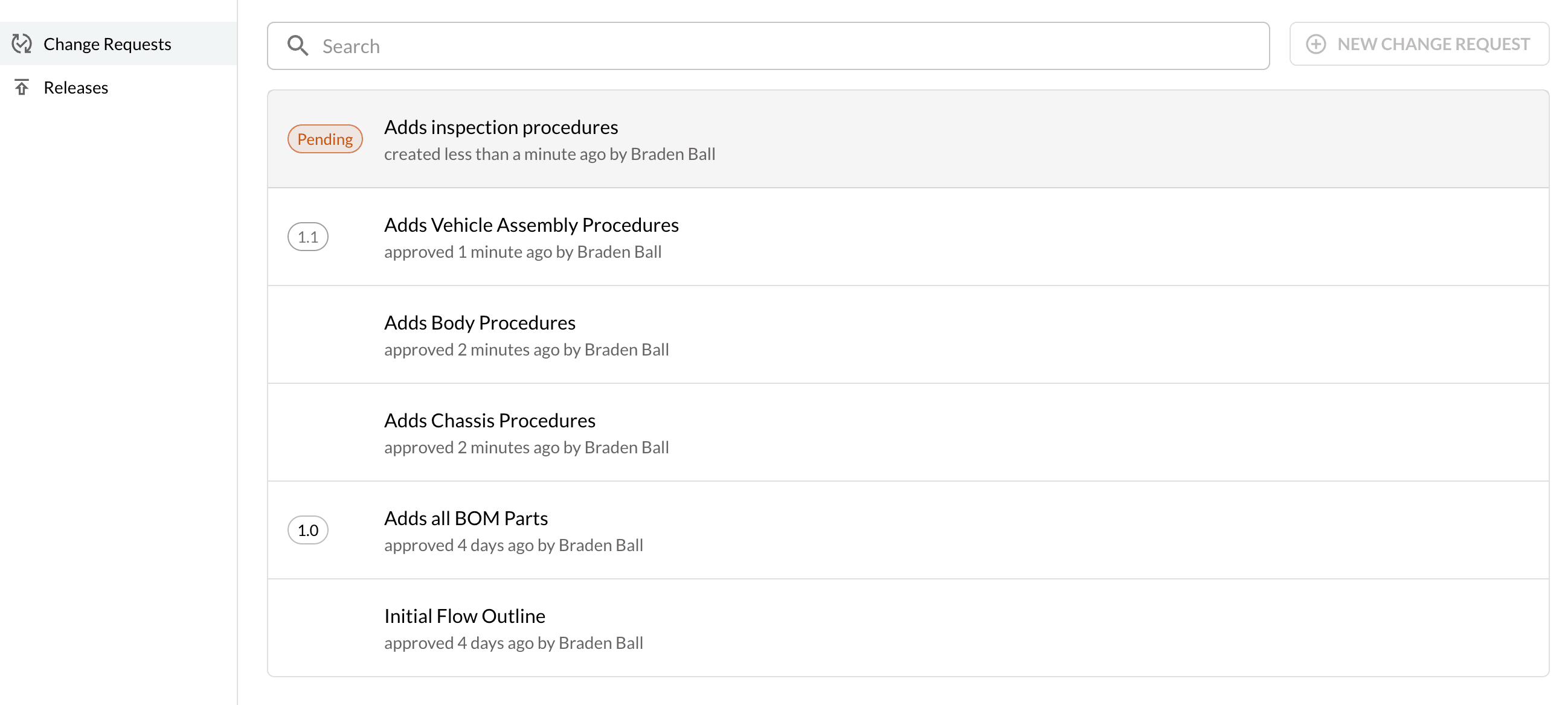The height and width of the screenshot is (705, 1568).
Task: Click the magnifying glass search icon
Action: [x=298, y=45]
